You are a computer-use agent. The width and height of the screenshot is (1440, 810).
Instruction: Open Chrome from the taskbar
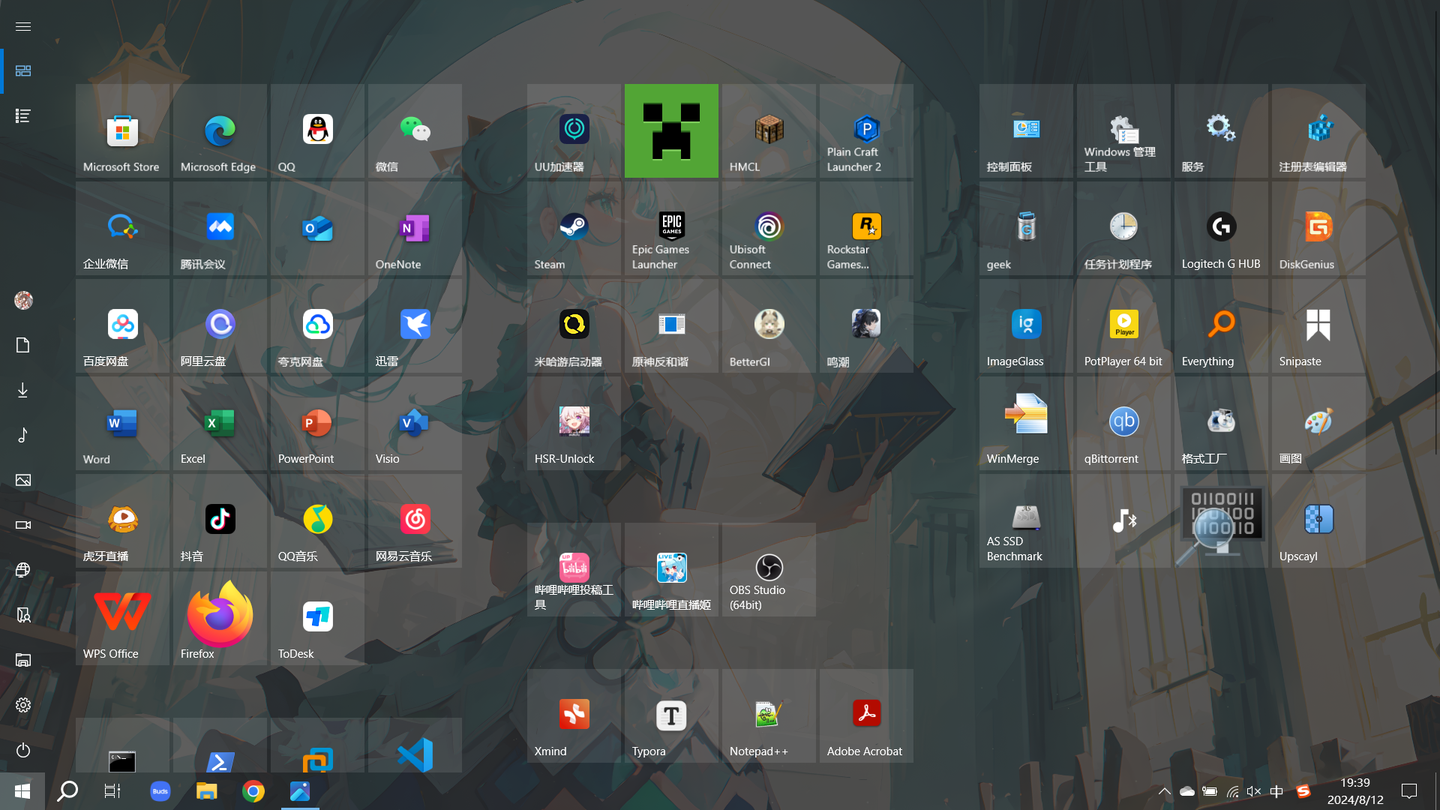point(253,791)
